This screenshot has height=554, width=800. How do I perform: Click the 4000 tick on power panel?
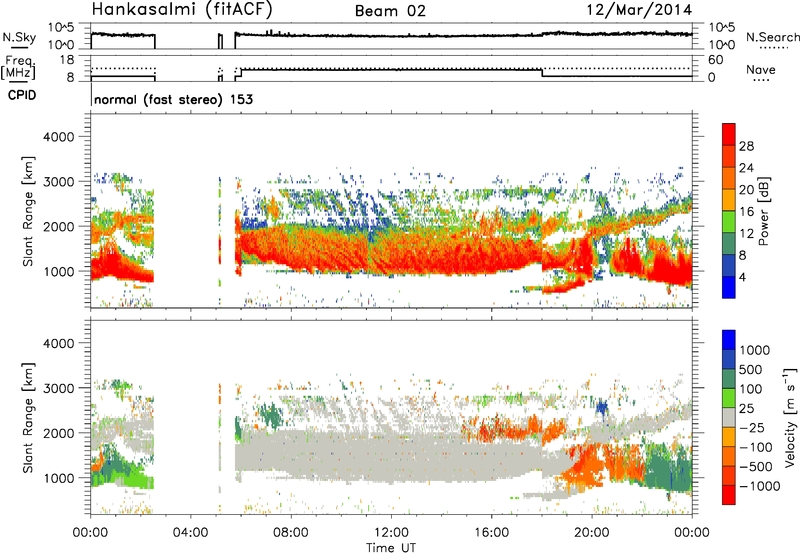[x=58, y=137]
